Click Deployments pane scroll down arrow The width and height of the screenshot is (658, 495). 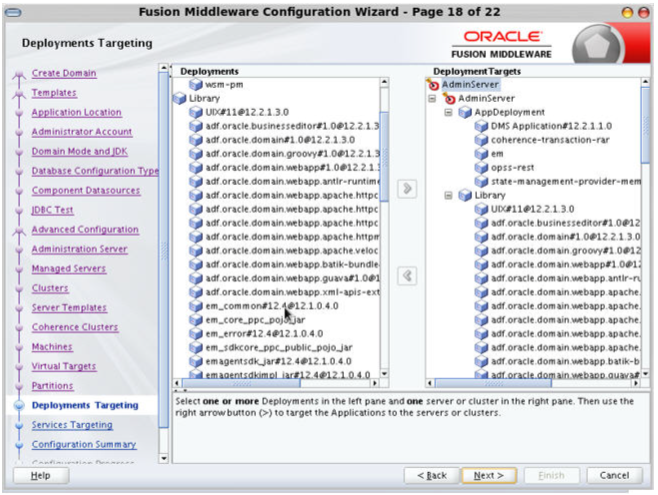tap(384, 373)
